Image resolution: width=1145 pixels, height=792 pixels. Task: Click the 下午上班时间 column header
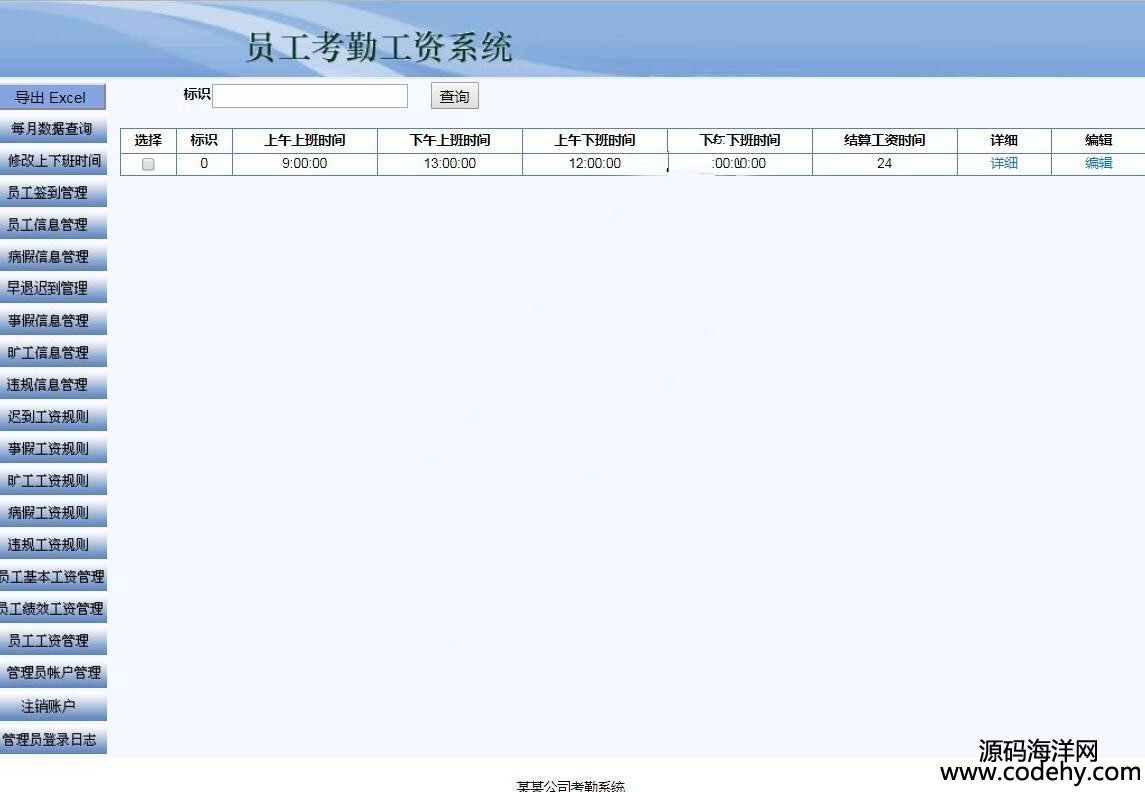[x=450, y=140]
